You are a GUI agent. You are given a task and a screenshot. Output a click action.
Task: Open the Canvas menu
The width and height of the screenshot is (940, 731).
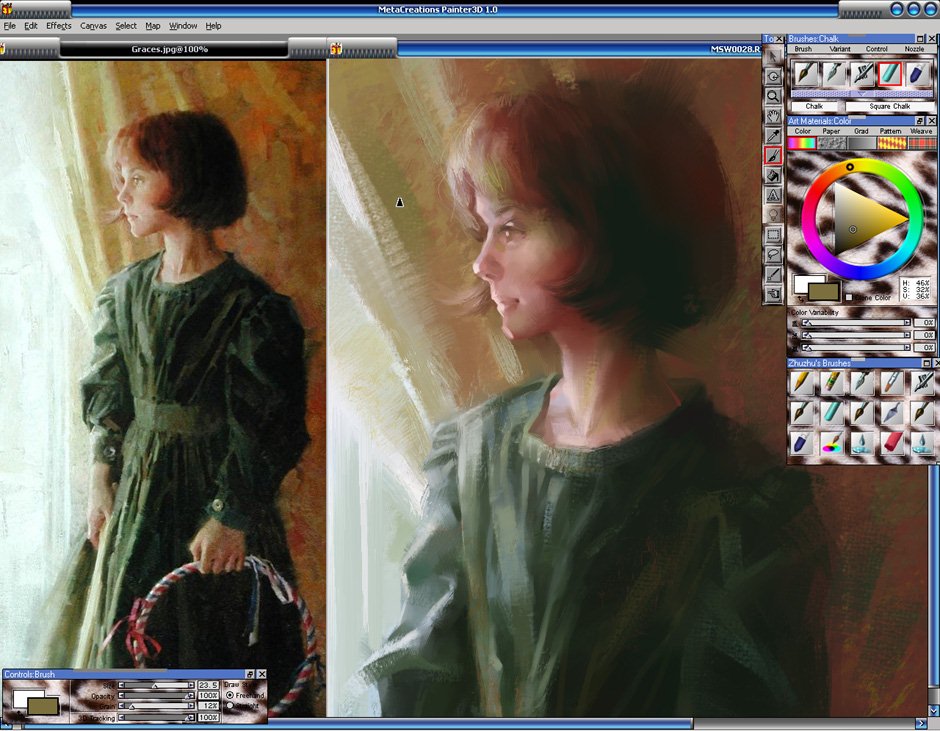93,26
